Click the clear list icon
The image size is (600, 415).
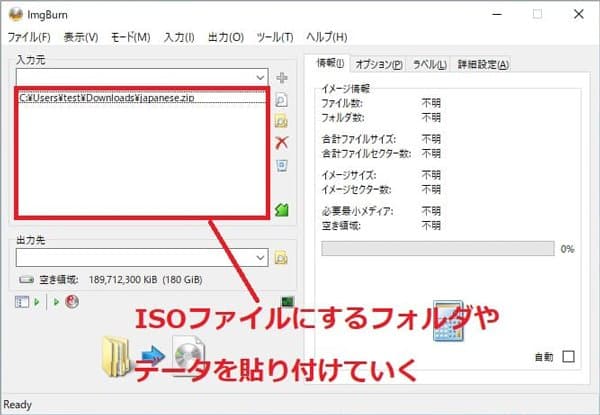282,164
